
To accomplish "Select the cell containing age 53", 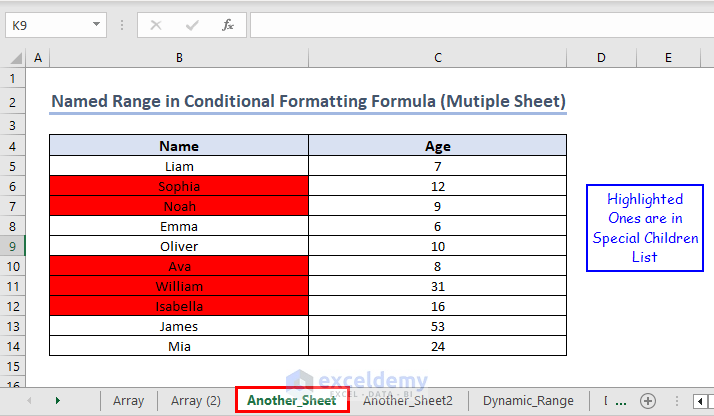I will click(437, 326).
